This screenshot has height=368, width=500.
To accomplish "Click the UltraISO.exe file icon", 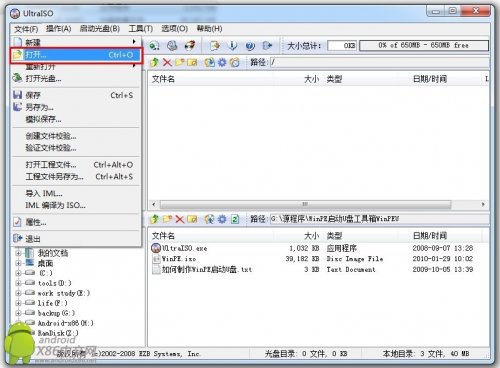I will (156, 248).
